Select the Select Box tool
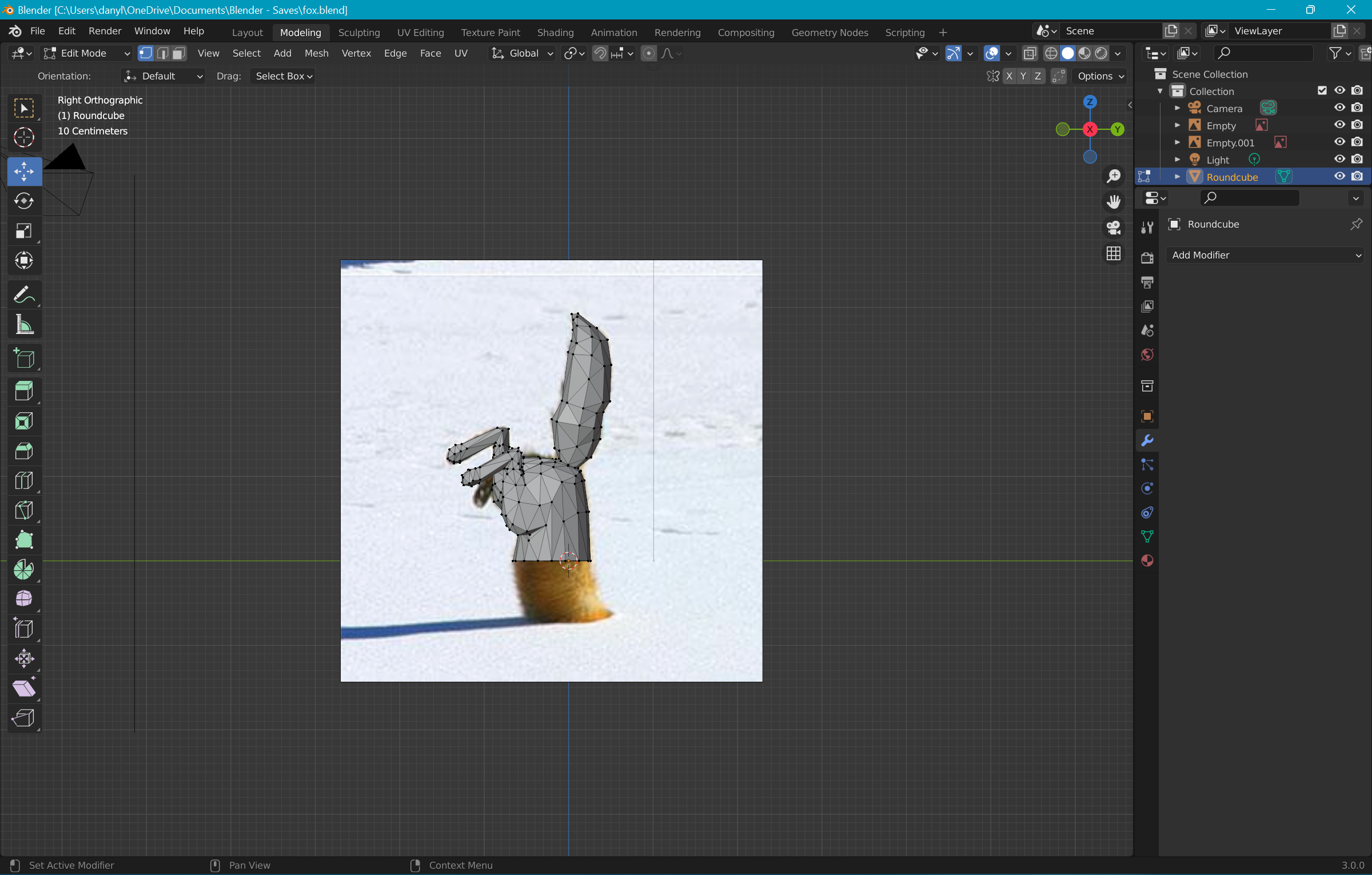 tap(24, 108)
